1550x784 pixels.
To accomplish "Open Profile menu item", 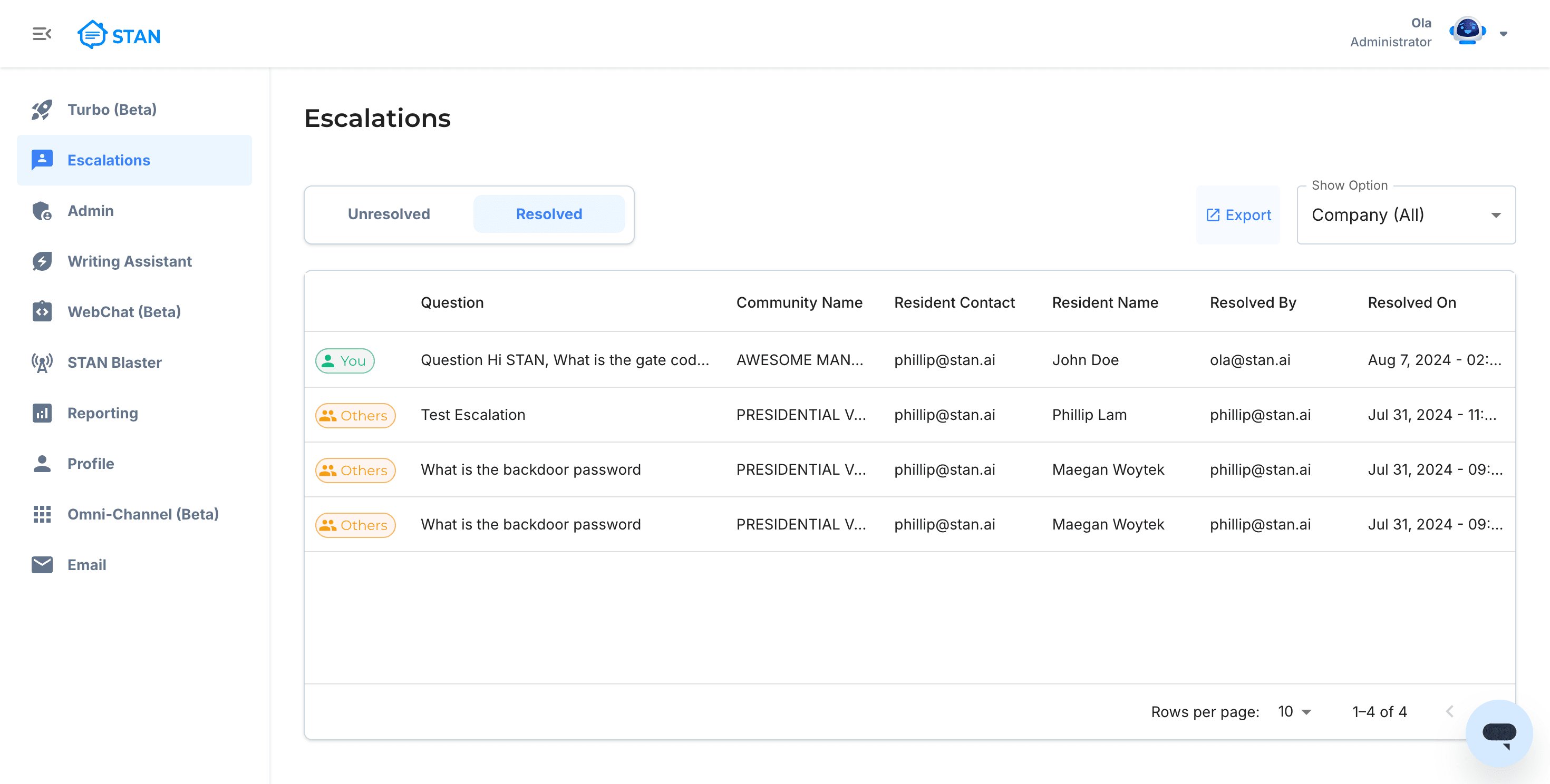I will click(x=134, y=464).
